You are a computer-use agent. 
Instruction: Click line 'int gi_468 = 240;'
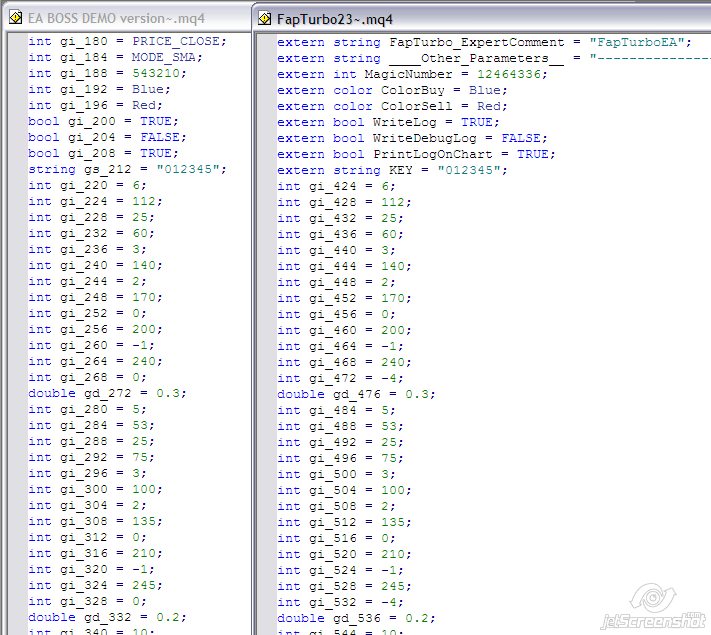tap(344, 362)
